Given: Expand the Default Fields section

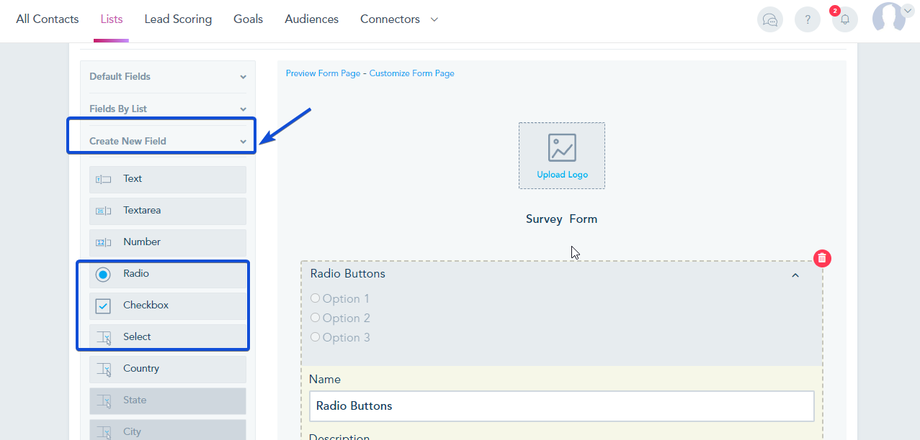Looking at the screenshot, I should pos(167,77).
